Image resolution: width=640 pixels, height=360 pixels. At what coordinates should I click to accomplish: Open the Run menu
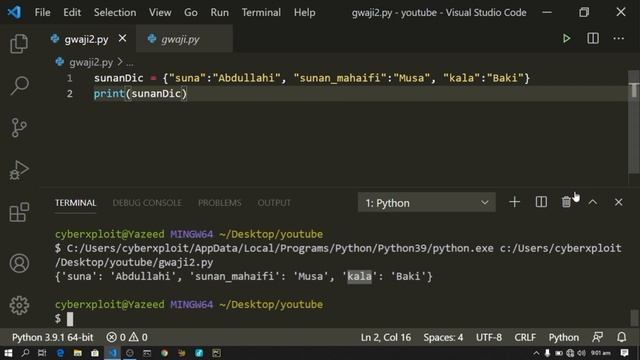pyautogui.click(x=220, y=13)
